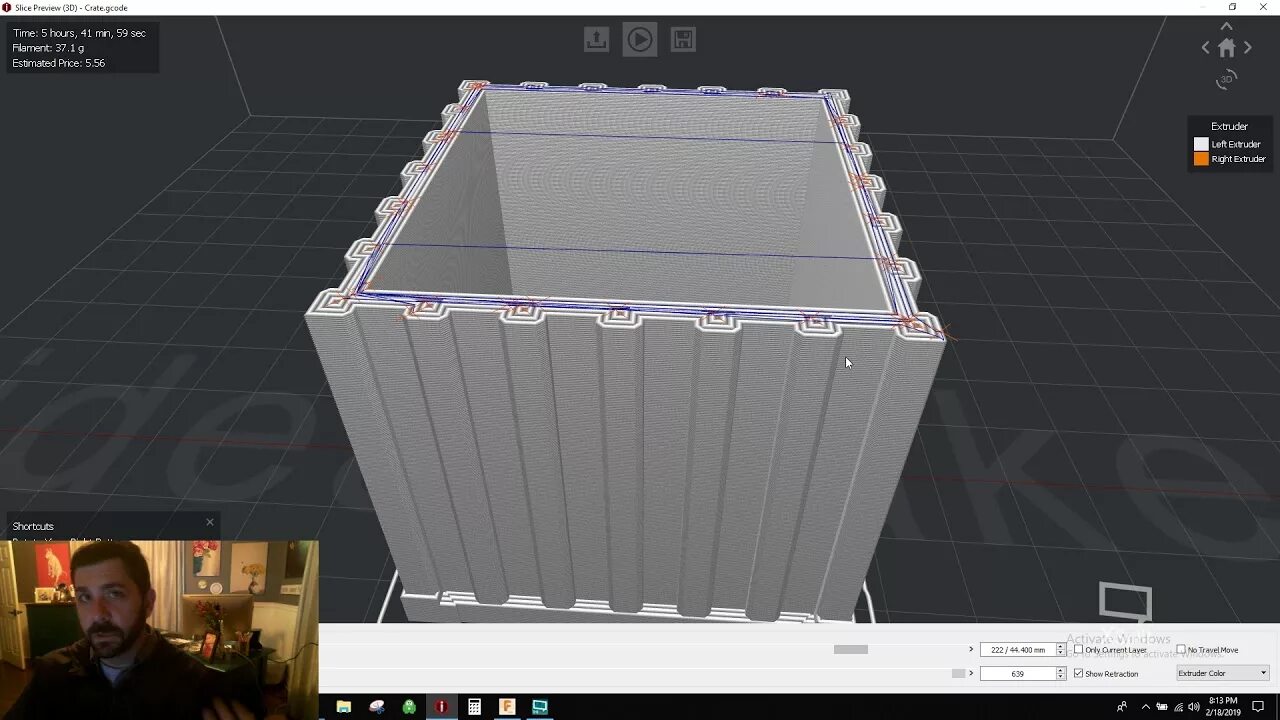Click the ideaMaker window title bar icon
This screenshot has width=1280, height=720.
[7, 7]
